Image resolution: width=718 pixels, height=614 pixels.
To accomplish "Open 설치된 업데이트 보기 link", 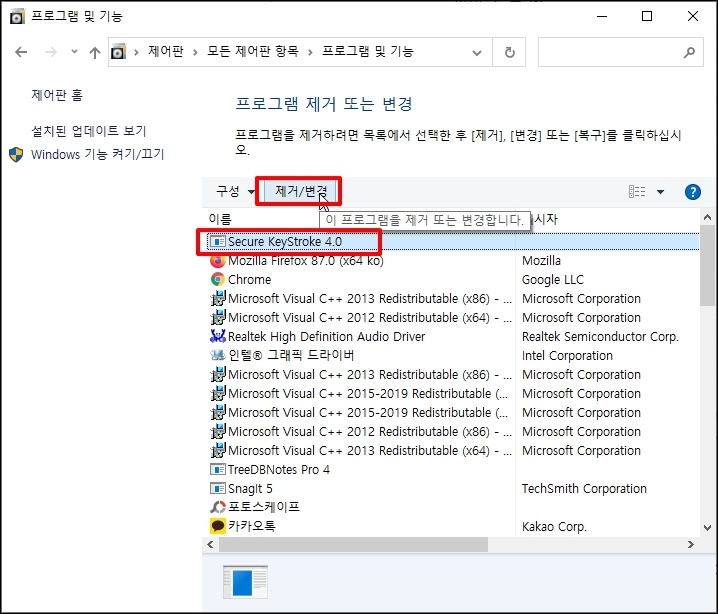I will 89,131.
